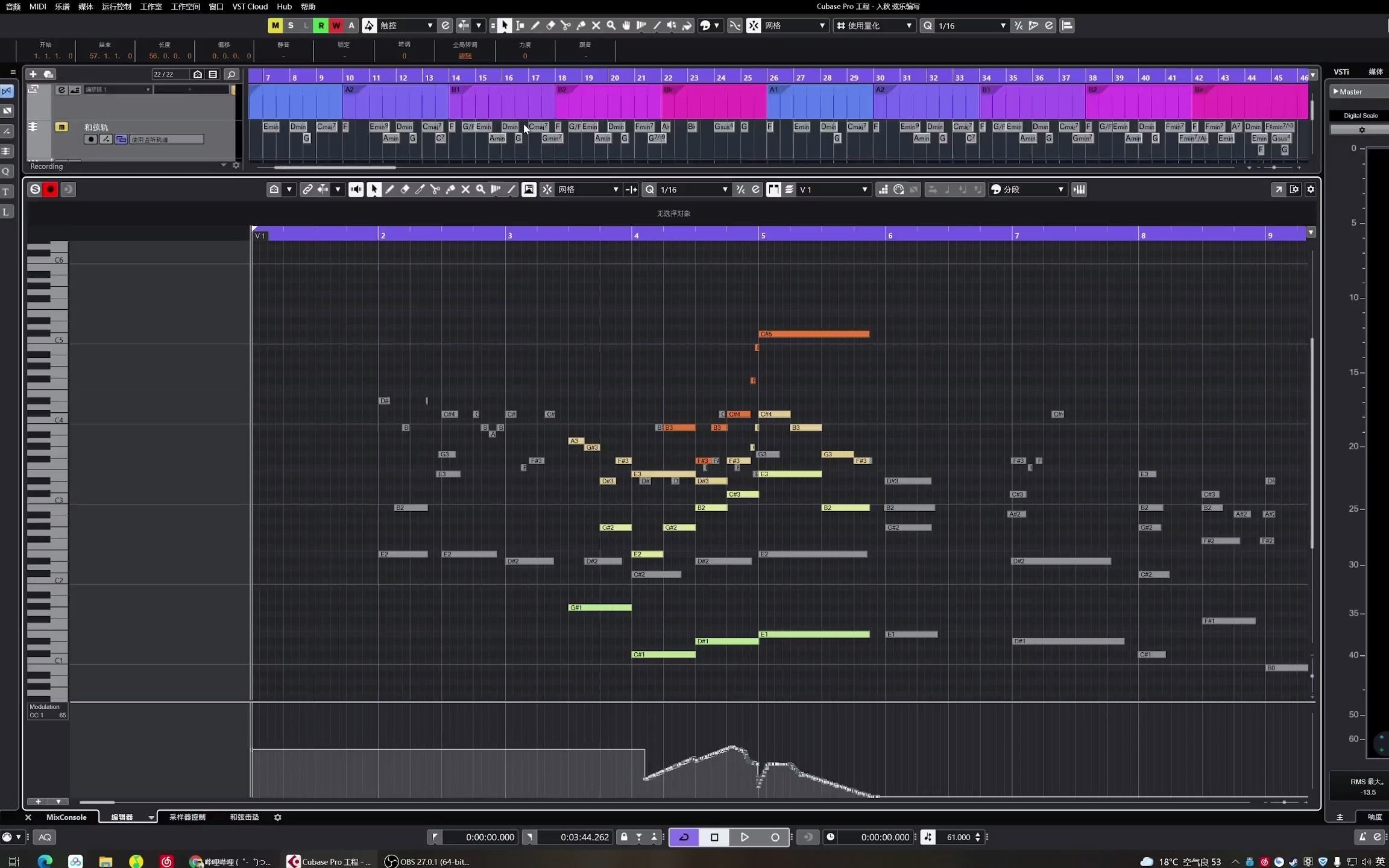Viewport: 1389px width, 868px height.
Task: Toggle acoustic feedback speaker in key editor
Action: click(x=356, y=189)
